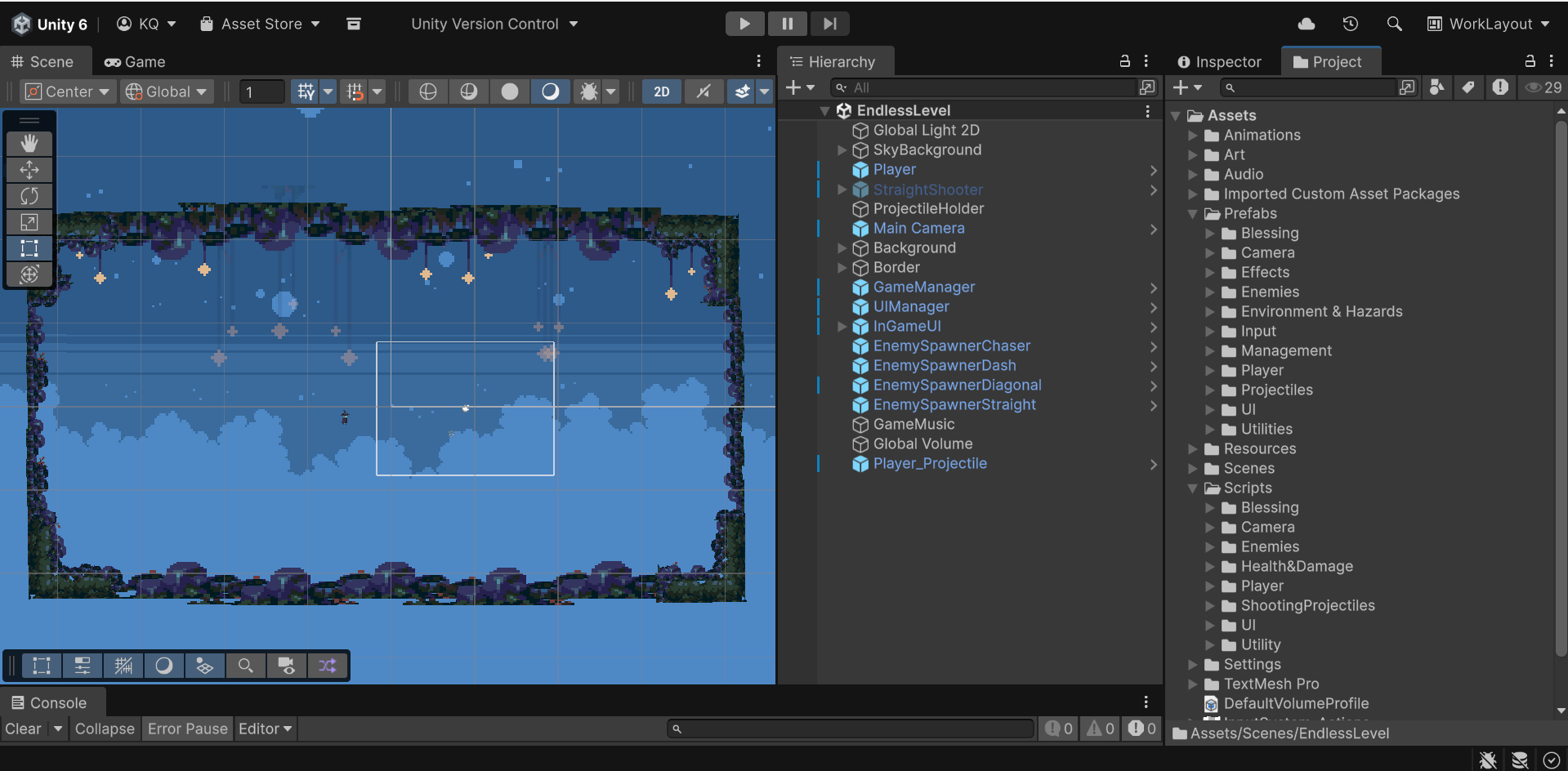Viewport: 1568px width, 771px height.
Task: Click the Clear console button
Action: (23, 729)
